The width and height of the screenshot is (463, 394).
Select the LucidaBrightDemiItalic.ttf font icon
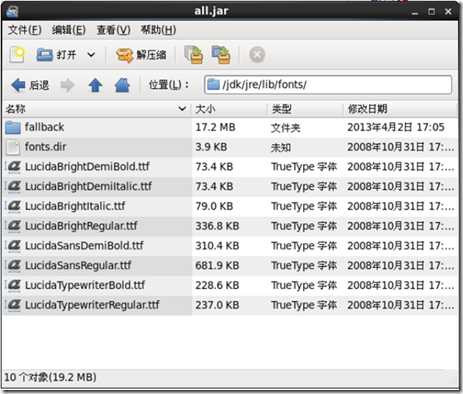pos(14,186)
